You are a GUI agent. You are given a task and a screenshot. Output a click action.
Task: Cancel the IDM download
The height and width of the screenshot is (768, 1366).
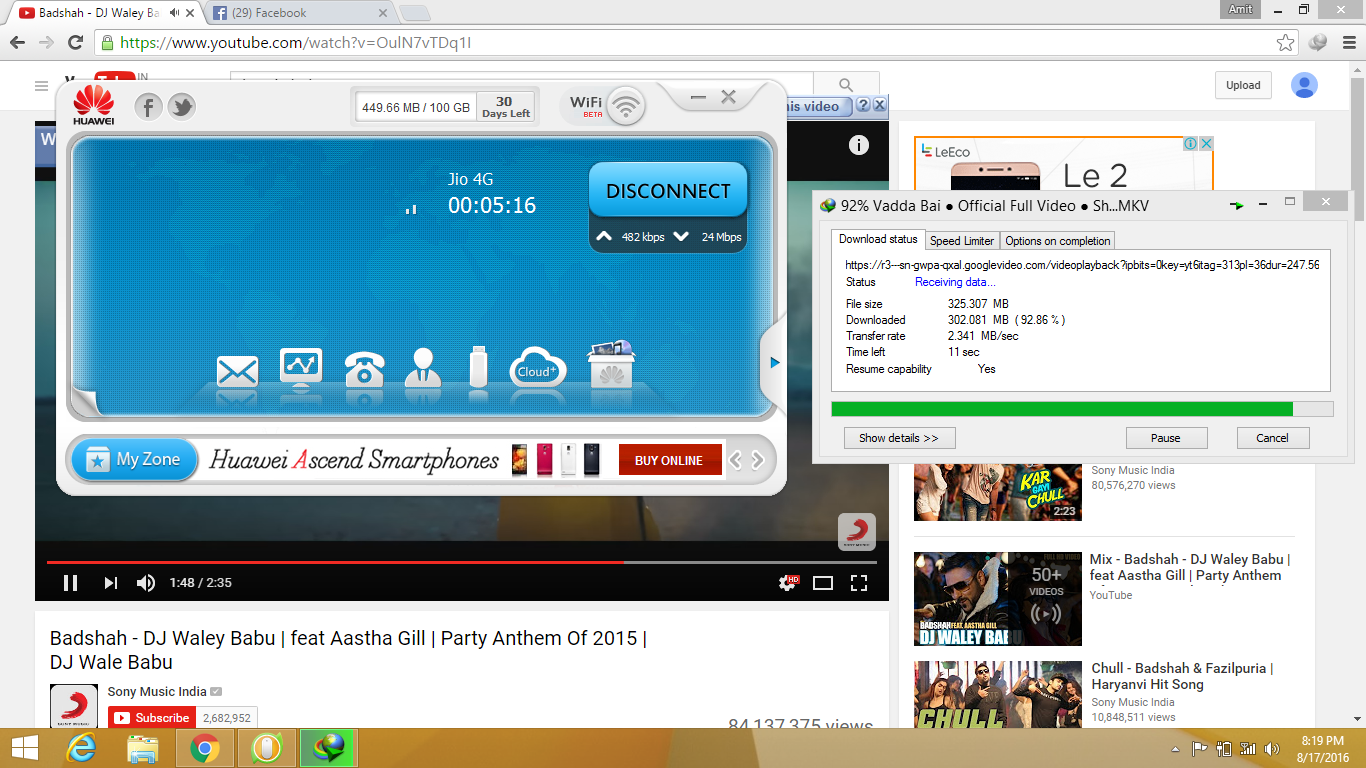1272,438
